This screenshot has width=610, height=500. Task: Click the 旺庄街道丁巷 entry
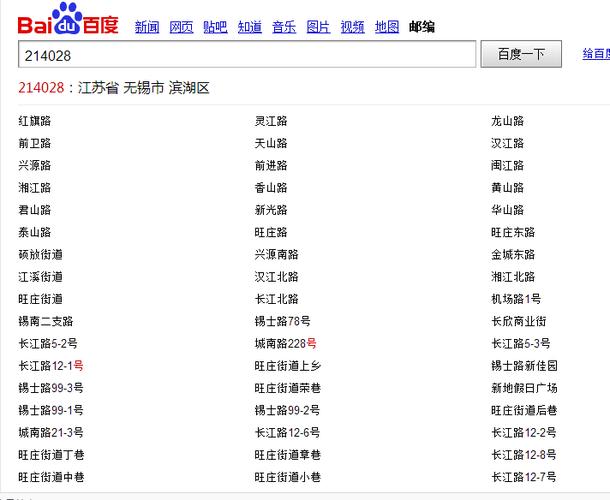[51, 454]
